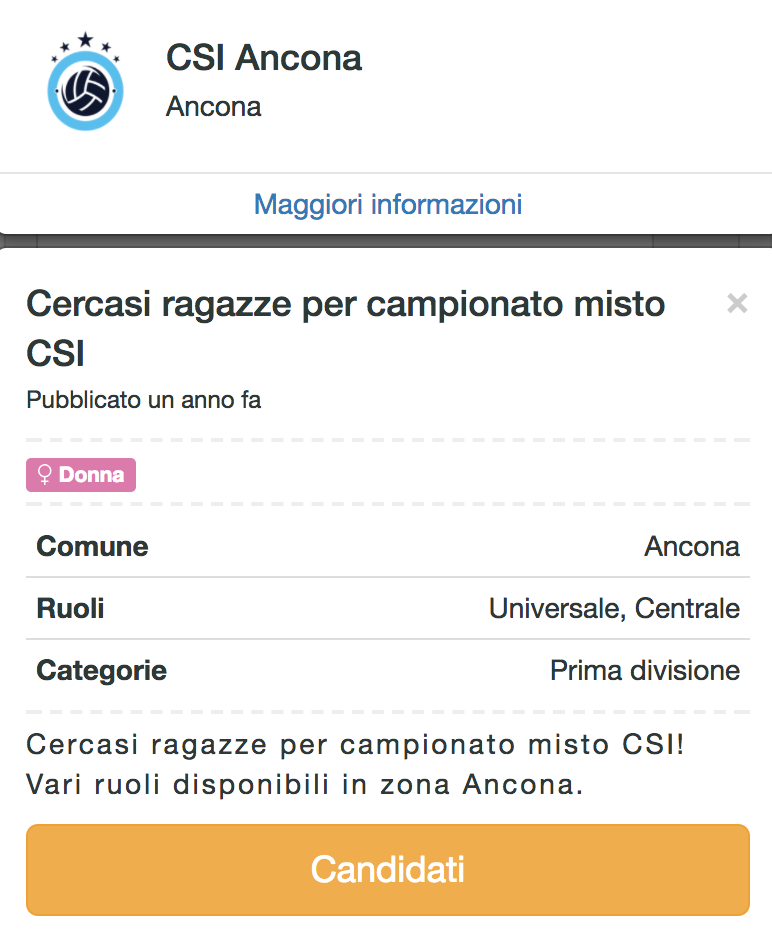The image size is (772, 937).
Task: Click the Comune row label
Action: [x=92, y=547]
